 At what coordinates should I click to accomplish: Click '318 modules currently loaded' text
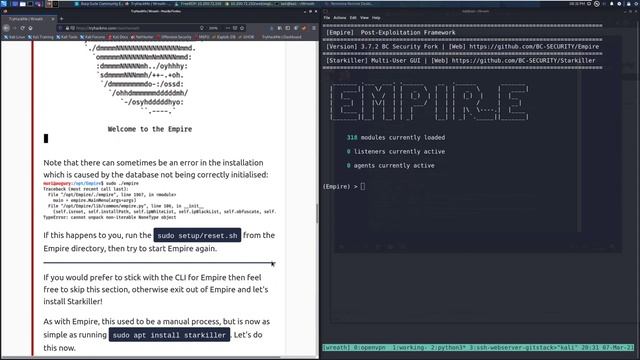point(396,138)
